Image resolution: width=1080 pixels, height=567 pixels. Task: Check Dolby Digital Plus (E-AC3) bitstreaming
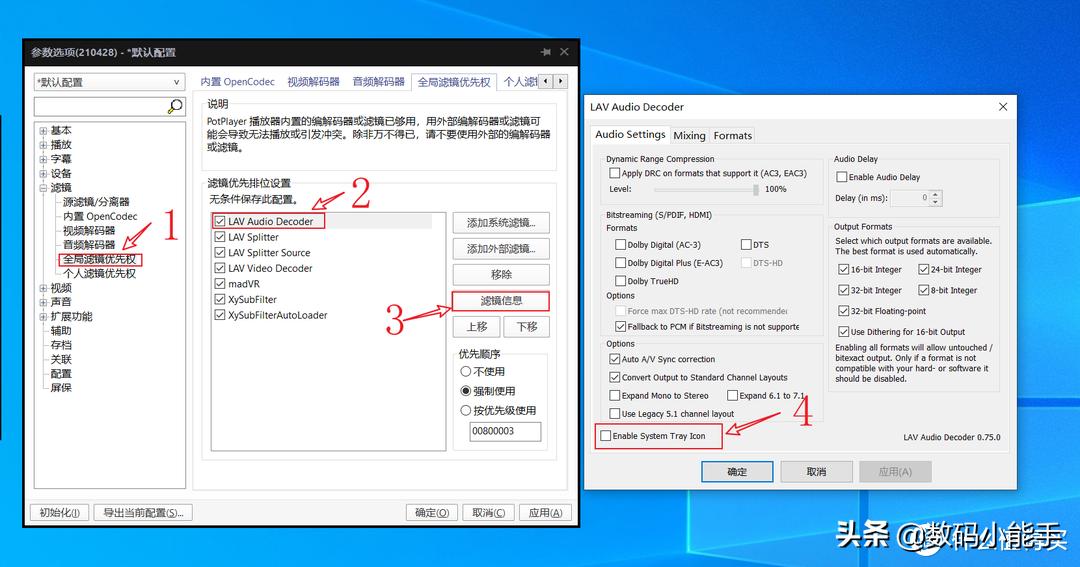[x=621, y=262]
